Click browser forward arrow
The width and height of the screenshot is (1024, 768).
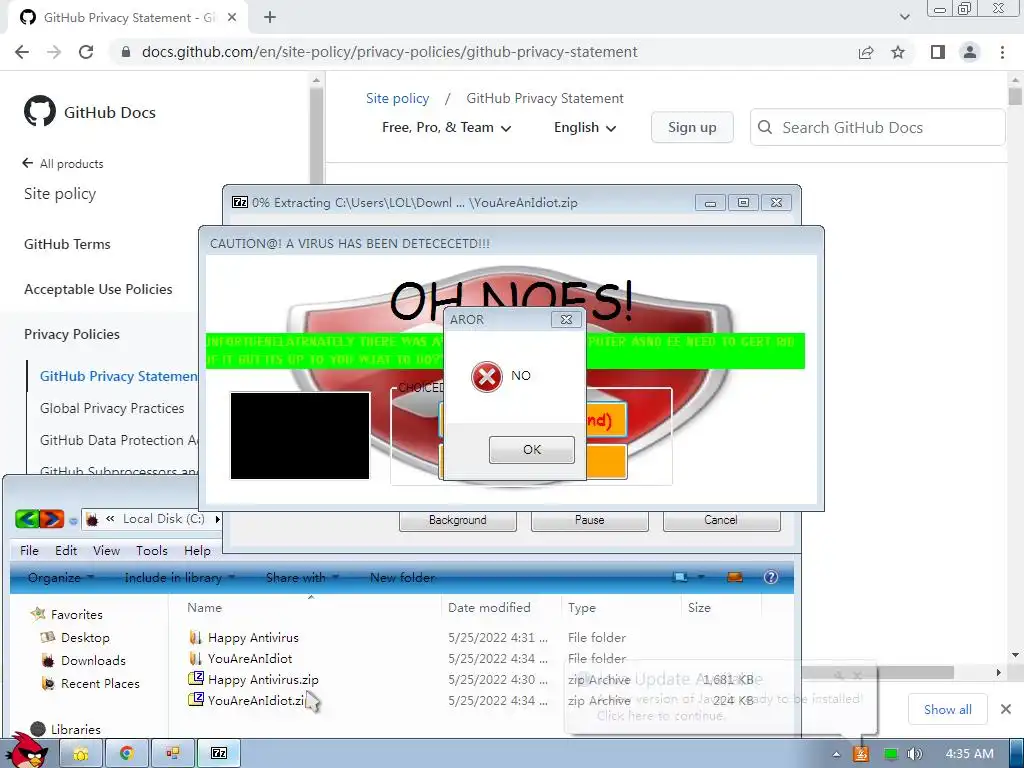click(54, 52)
